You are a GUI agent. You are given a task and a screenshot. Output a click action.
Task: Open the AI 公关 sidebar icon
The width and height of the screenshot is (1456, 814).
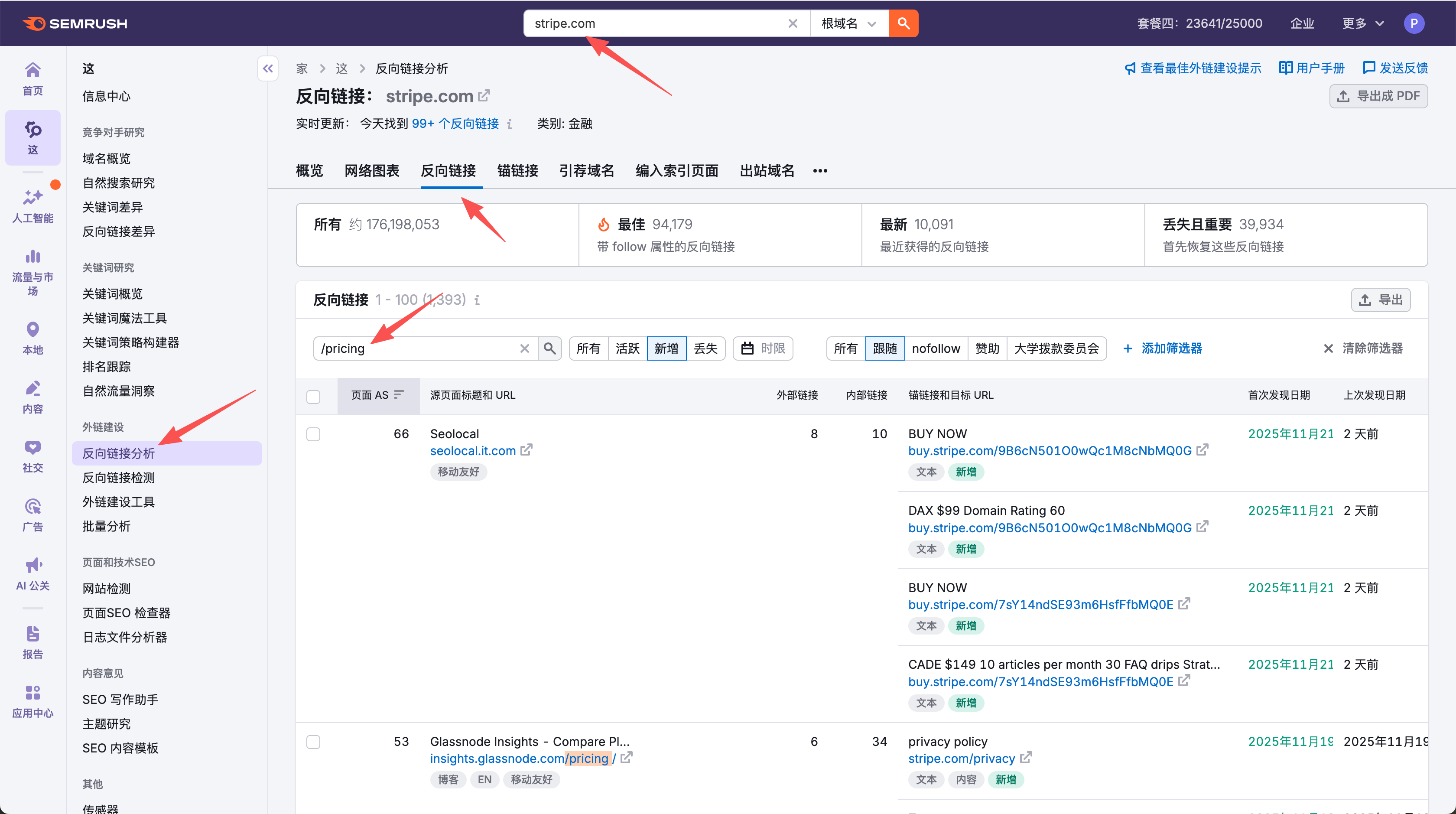click(32, 573)
